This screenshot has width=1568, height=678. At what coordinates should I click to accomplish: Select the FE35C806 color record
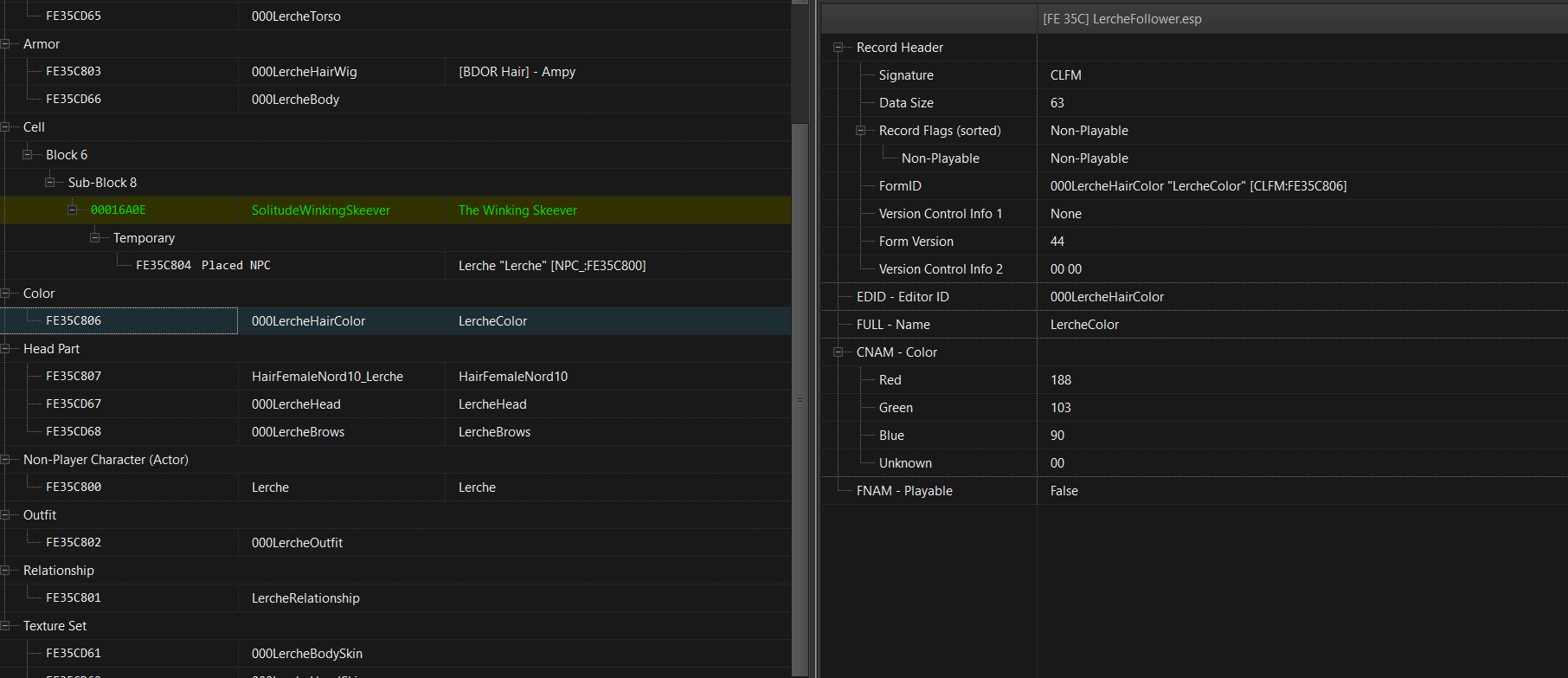tap(74, 321)
